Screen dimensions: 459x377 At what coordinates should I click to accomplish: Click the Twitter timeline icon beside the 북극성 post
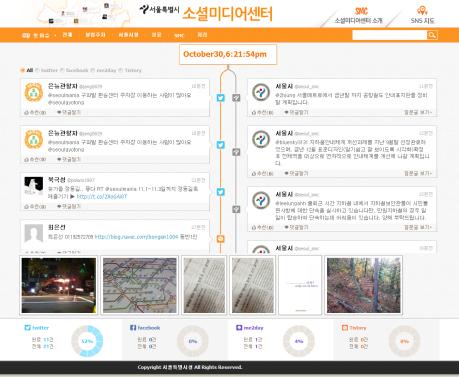(220, 192)
